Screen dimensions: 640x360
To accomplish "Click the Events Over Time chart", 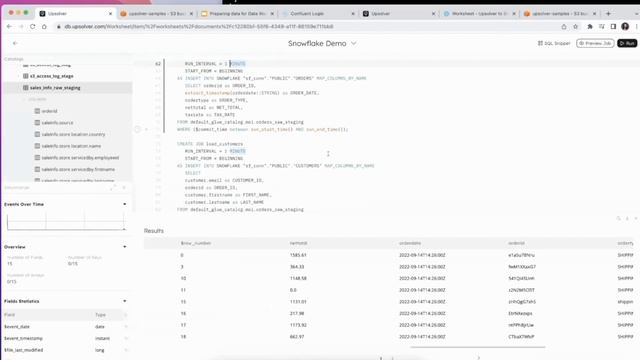I will pyautogui.click(x=65, y=222).
